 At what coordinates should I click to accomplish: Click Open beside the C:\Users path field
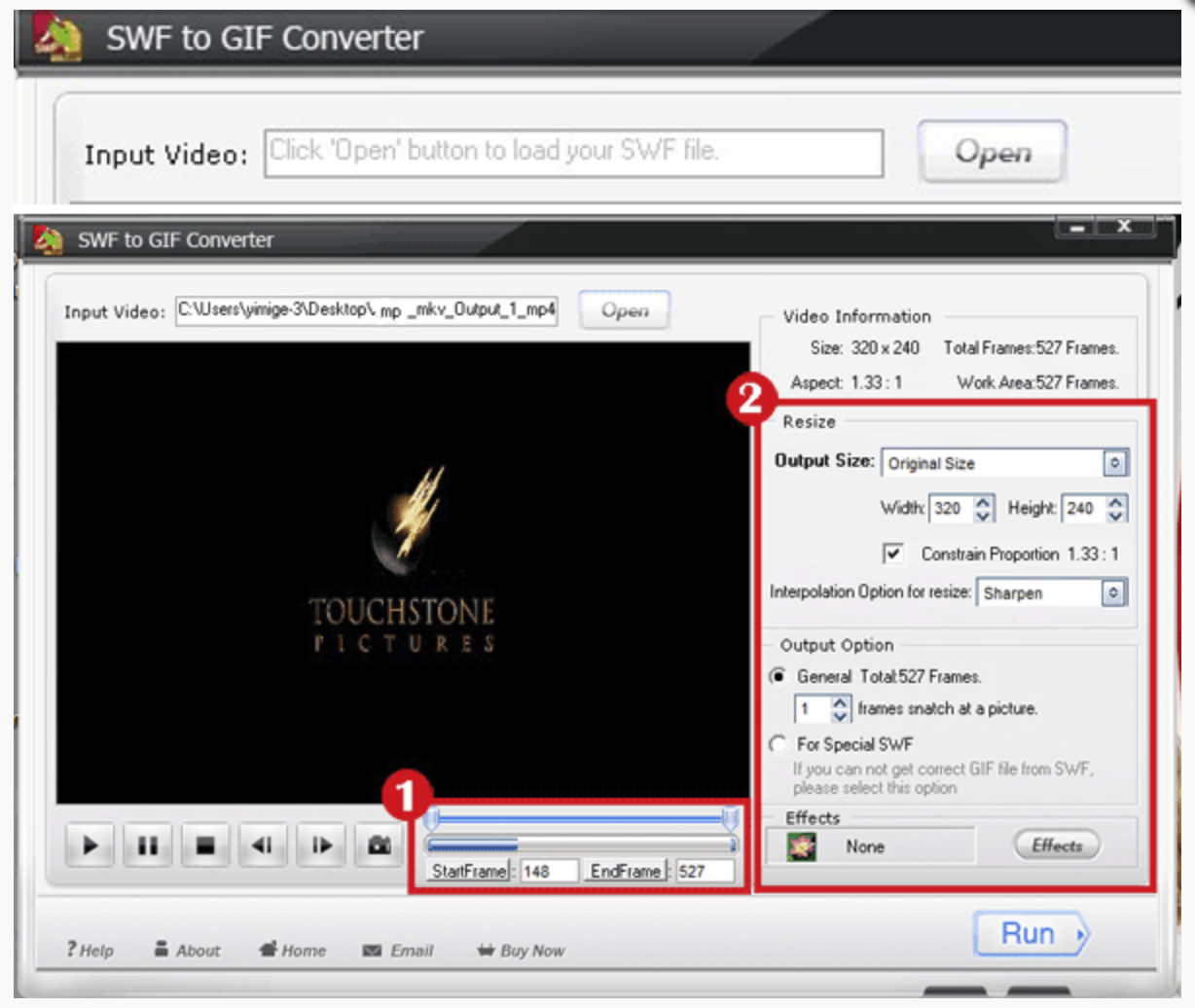point(625,310)
